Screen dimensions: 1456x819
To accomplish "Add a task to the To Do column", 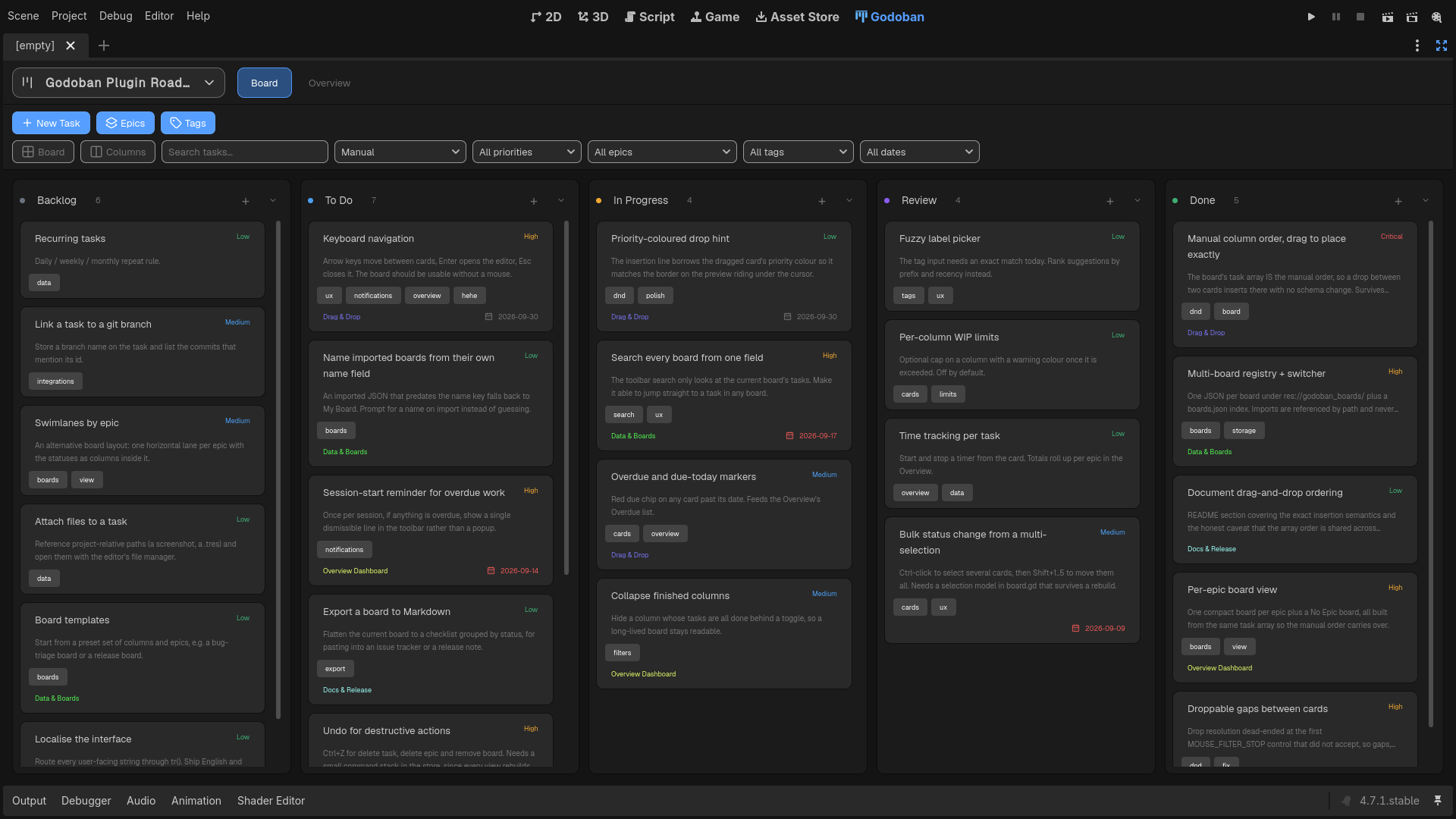I will pos(534,201).
